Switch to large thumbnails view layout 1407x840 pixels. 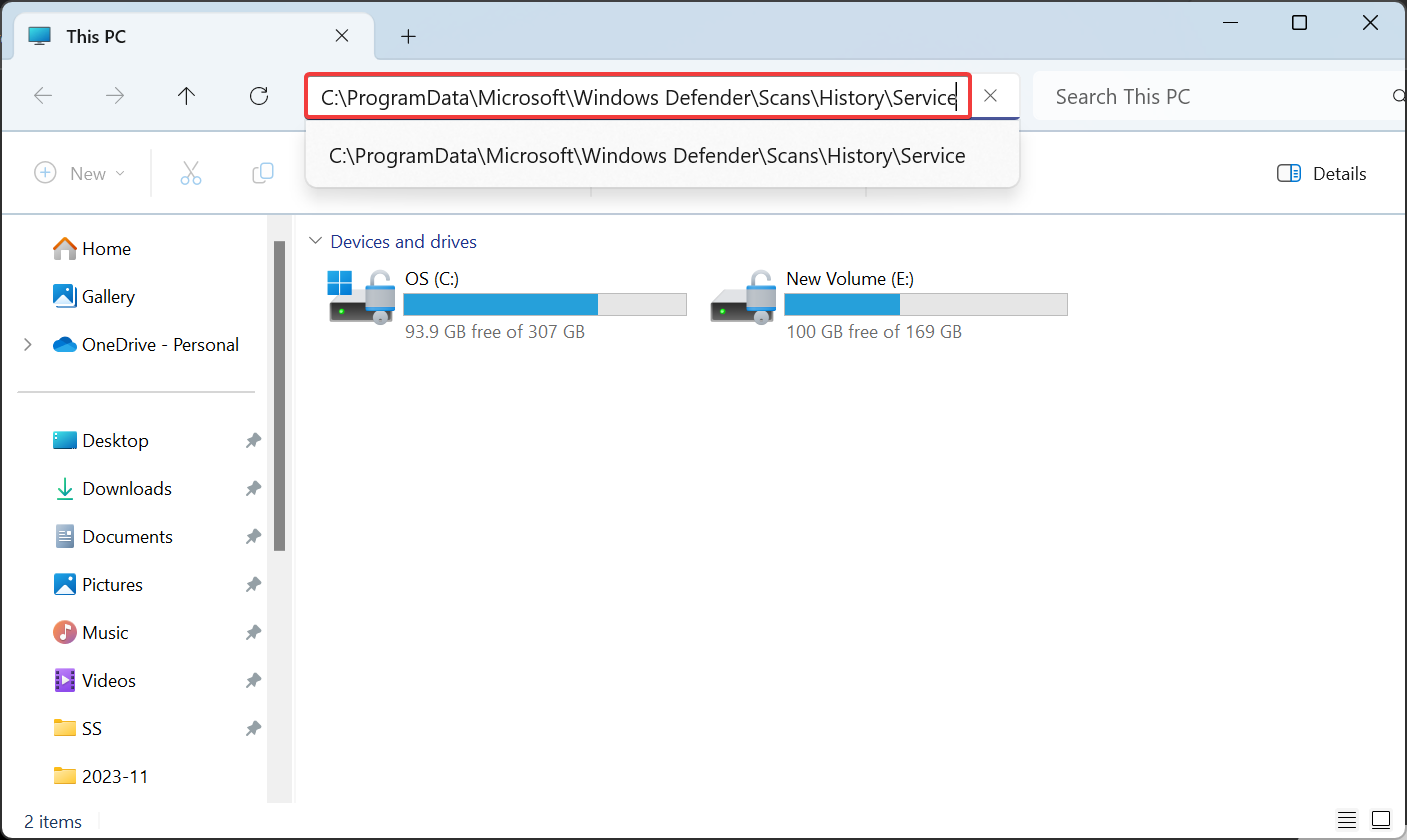point(1381,821)
